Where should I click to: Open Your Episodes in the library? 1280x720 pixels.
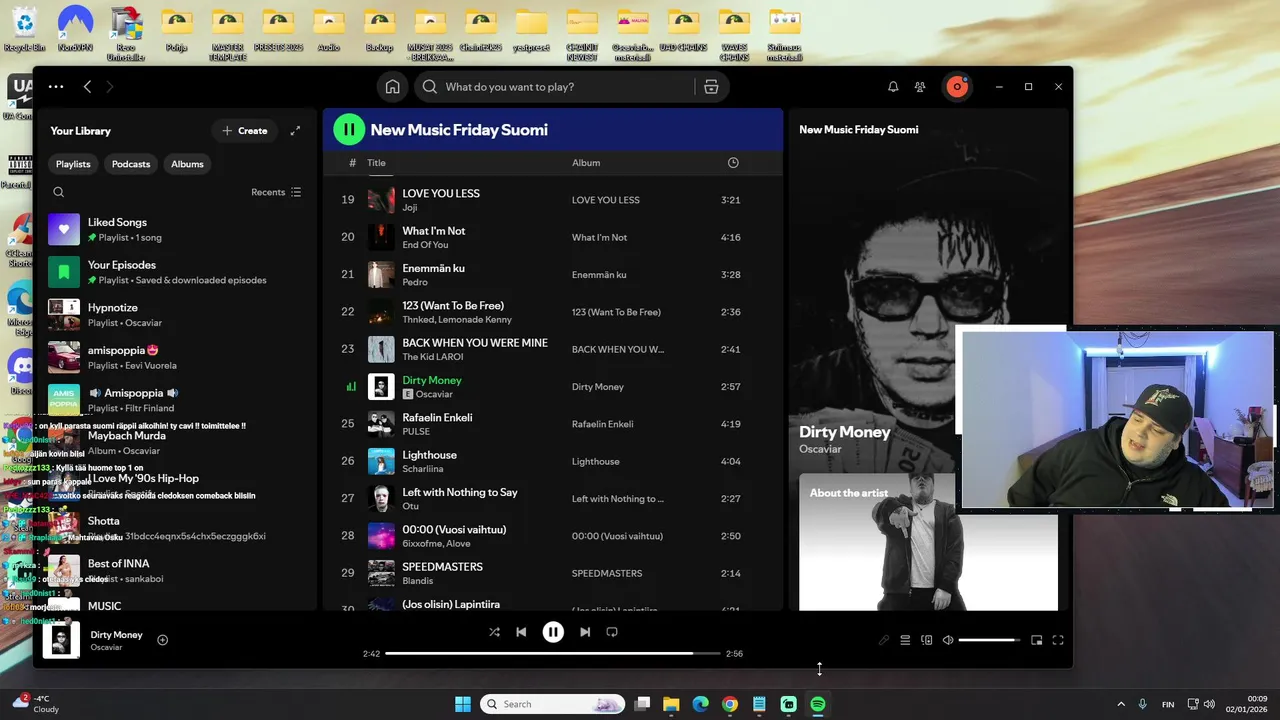176,272
